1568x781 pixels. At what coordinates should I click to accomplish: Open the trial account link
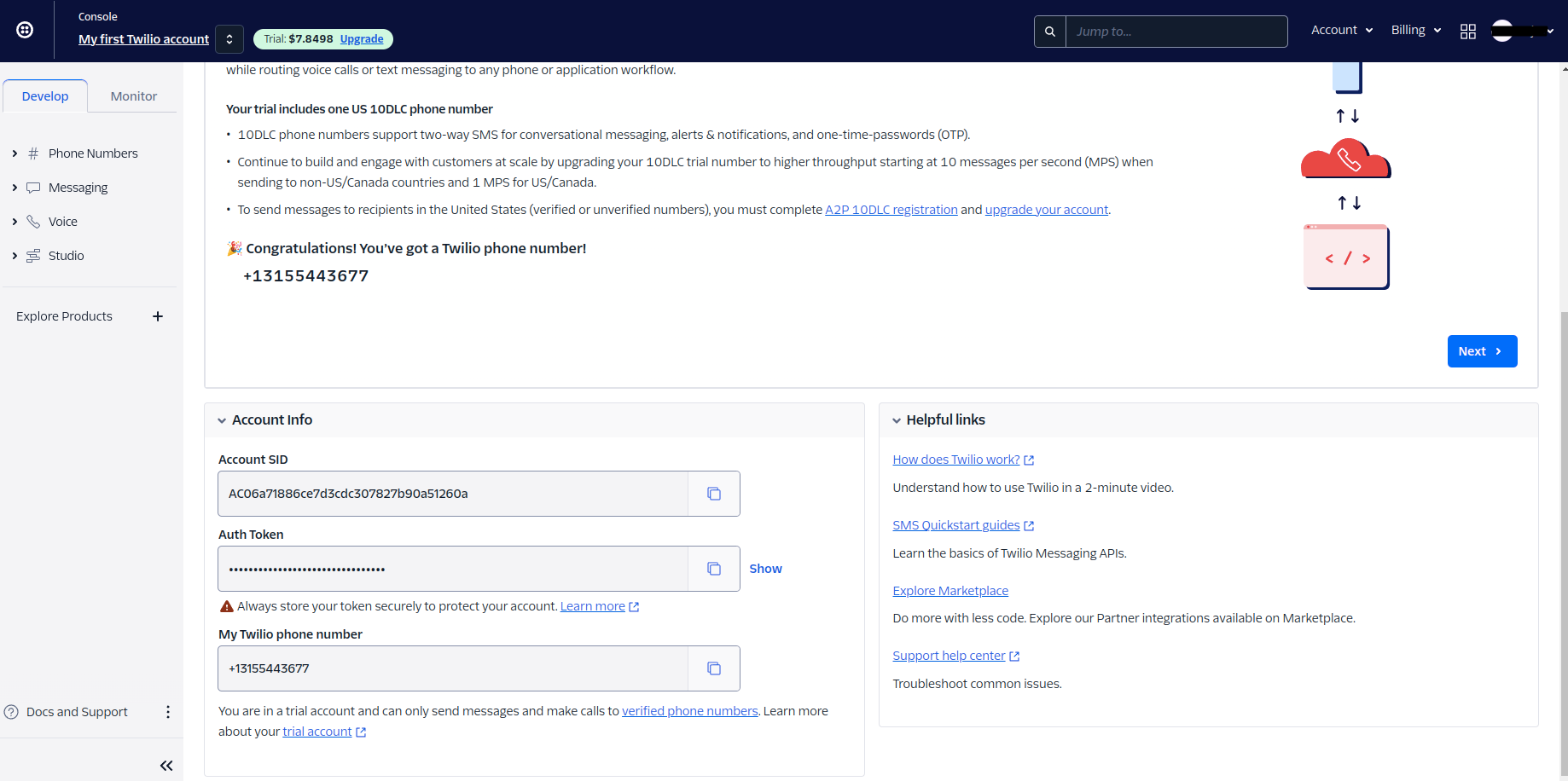317,732
